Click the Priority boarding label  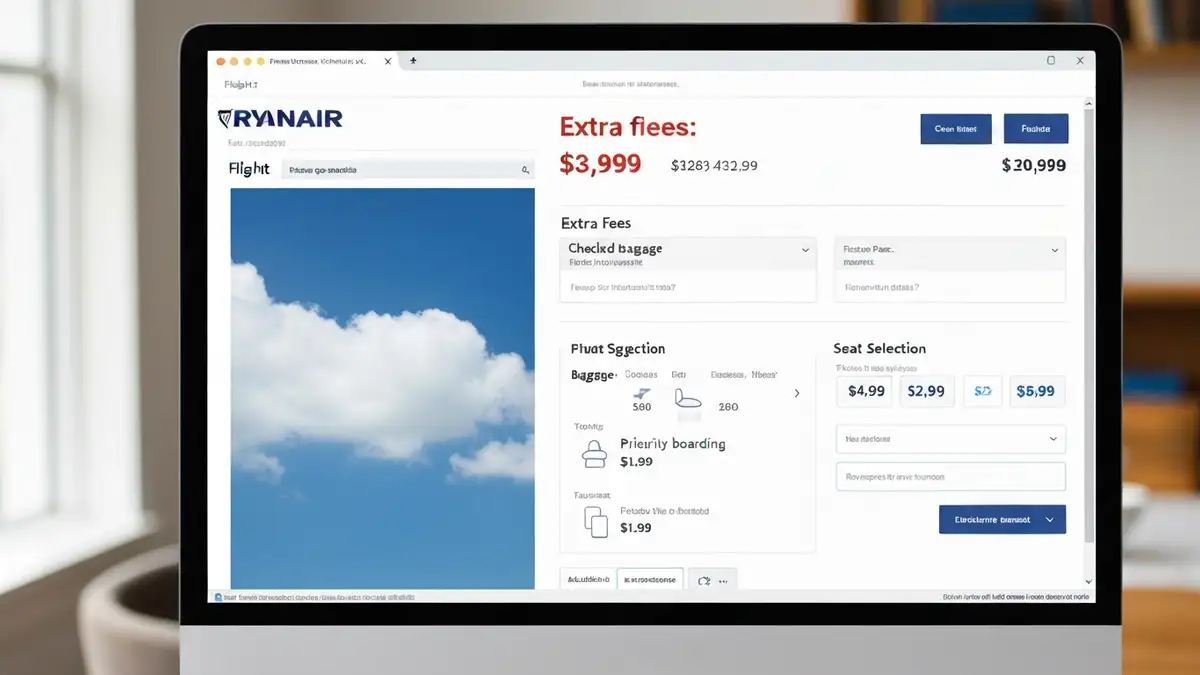pyautogui.click(x=673, y=444)
